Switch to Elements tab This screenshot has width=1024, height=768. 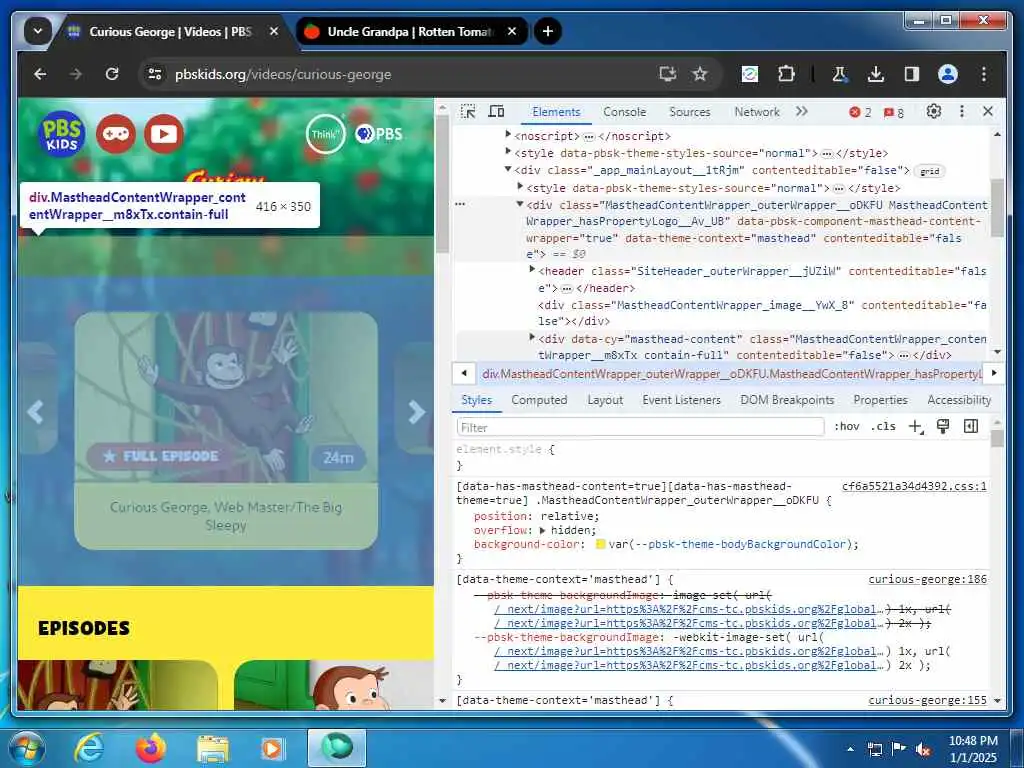pyautogui.click(x=556, y=112)
